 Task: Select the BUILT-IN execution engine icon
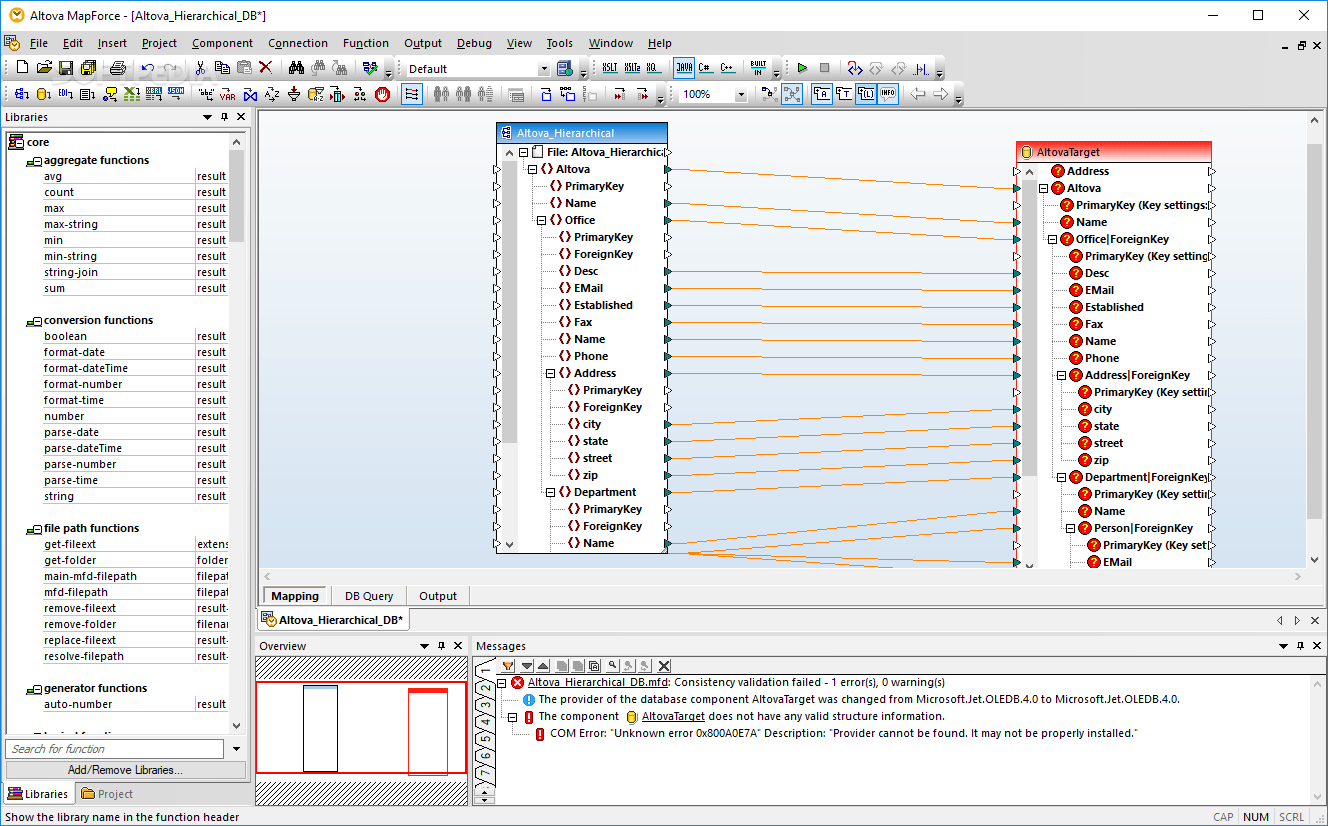click(x=758, y=68)
